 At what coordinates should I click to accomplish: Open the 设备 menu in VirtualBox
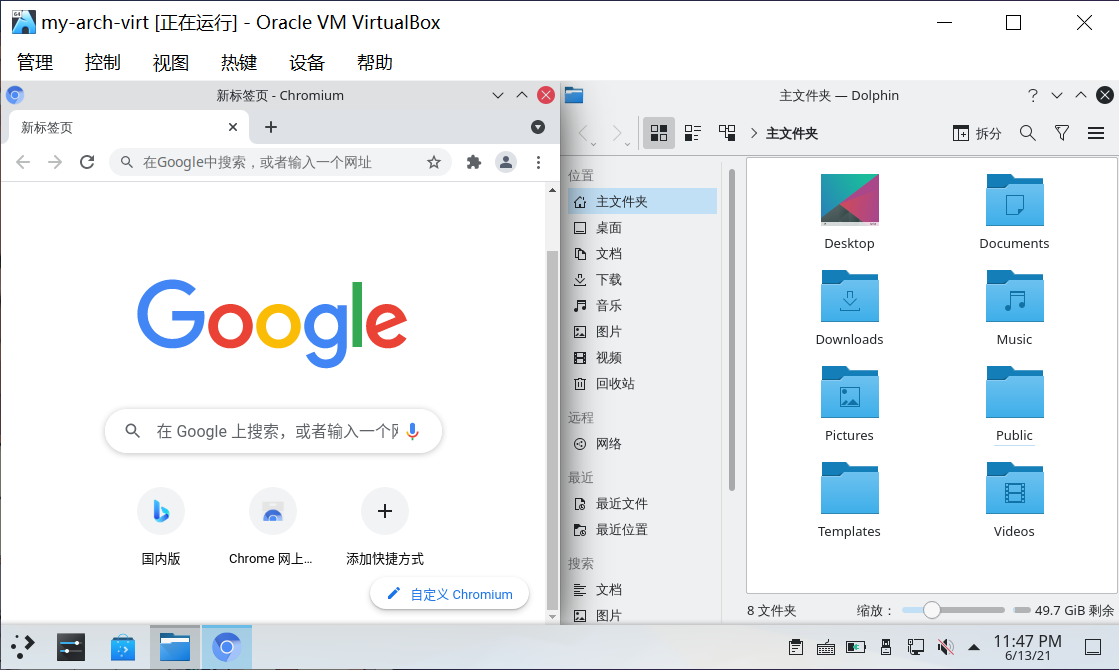tap(307, 62)
